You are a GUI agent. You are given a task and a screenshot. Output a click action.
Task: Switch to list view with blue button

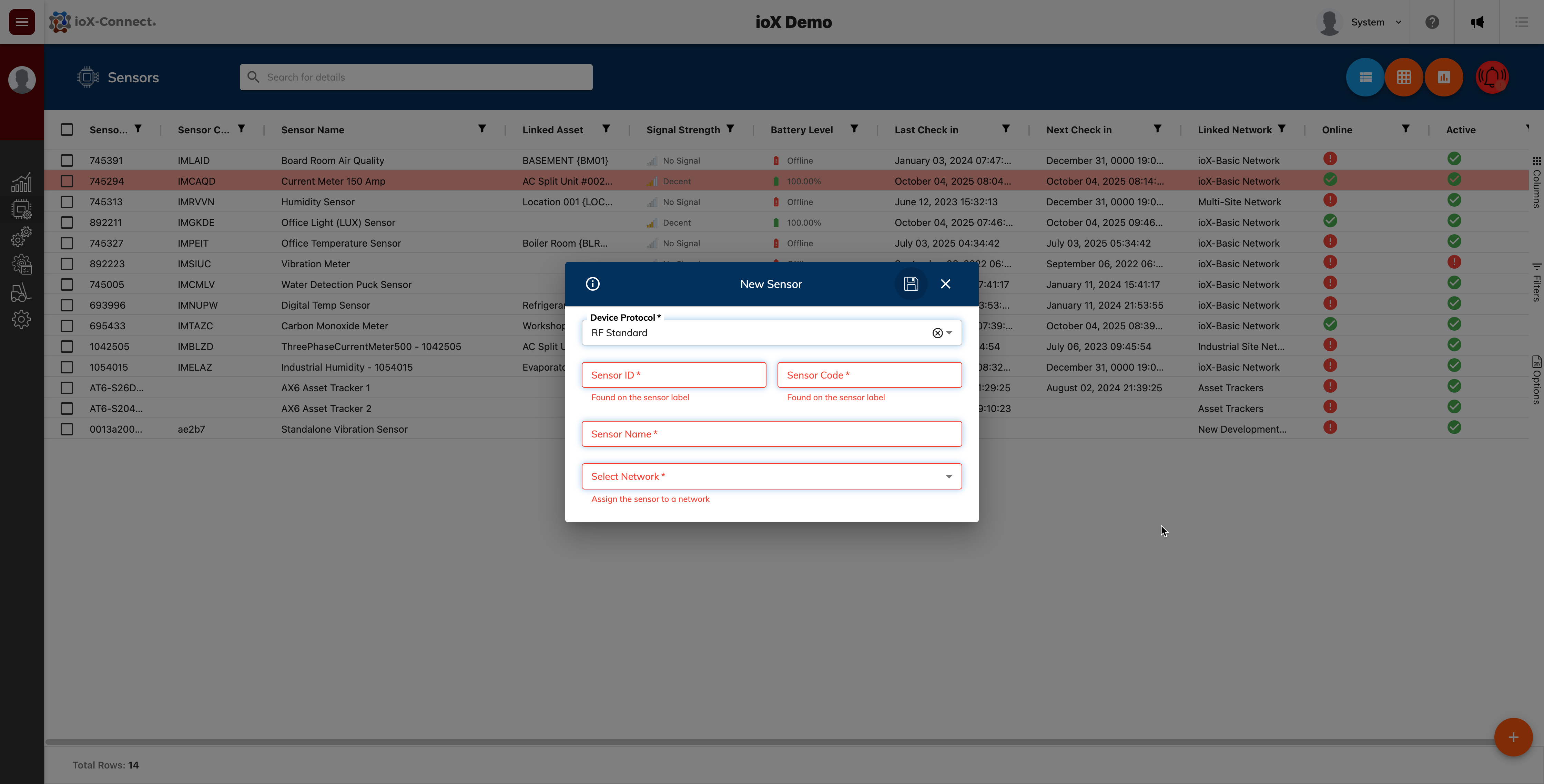1365,77
